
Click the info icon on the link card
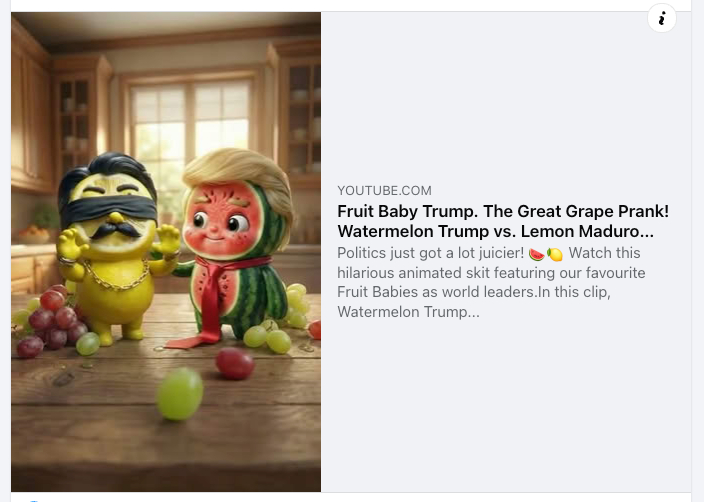[x=662, y=18]
